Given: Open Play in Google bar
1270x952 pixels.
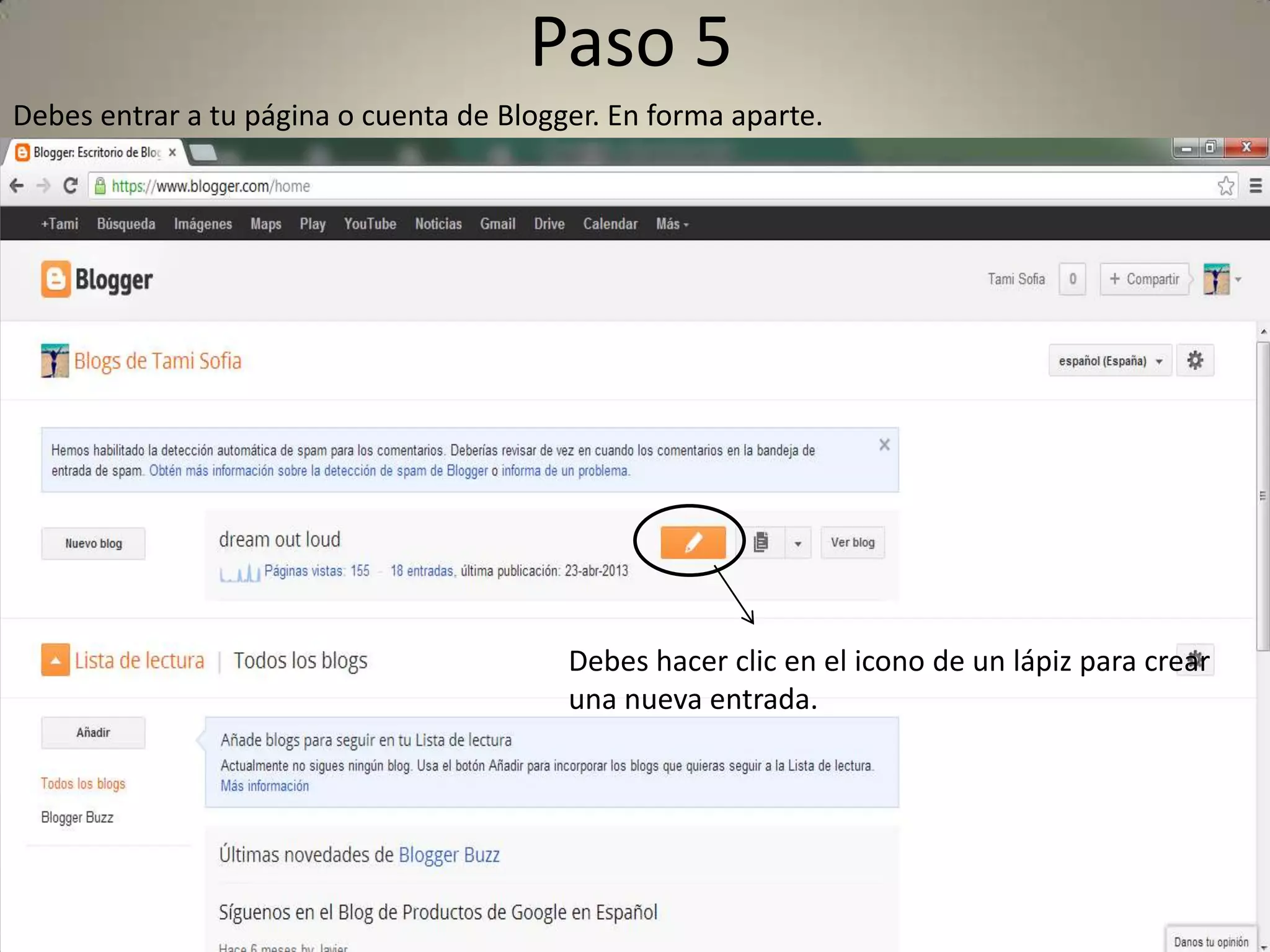Looking at the screenshot, I should click(313, 224).
